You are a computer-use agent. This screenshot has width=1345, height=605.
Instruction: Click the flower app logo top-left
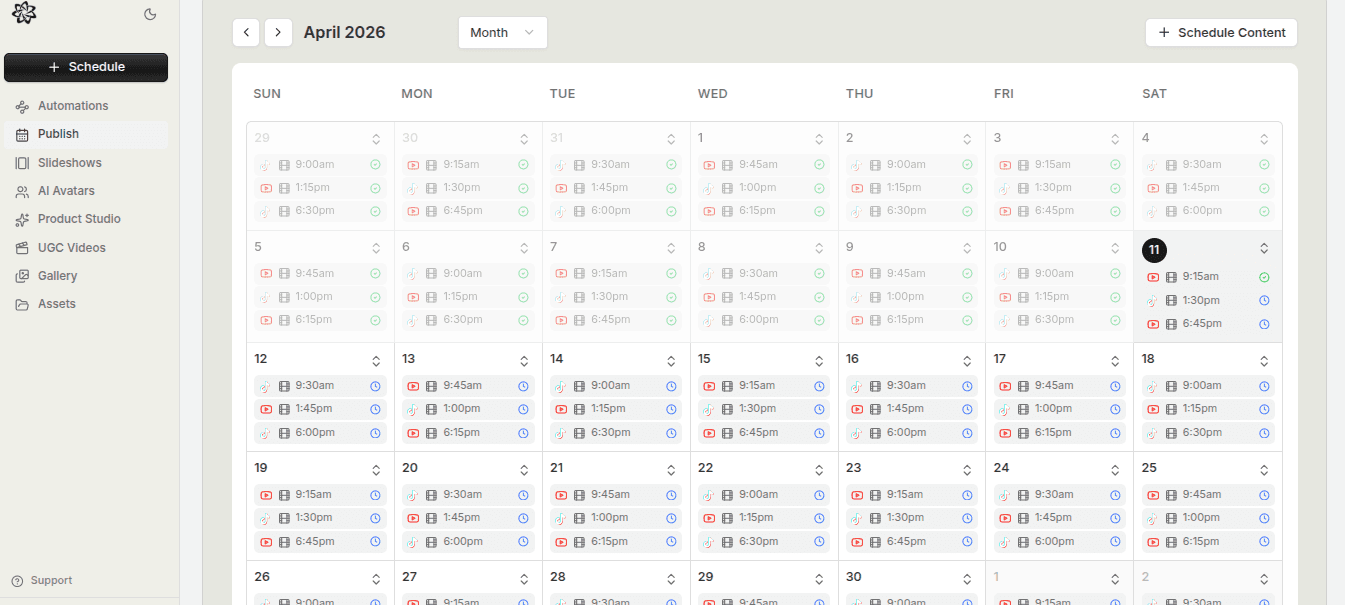pos(24,14)
